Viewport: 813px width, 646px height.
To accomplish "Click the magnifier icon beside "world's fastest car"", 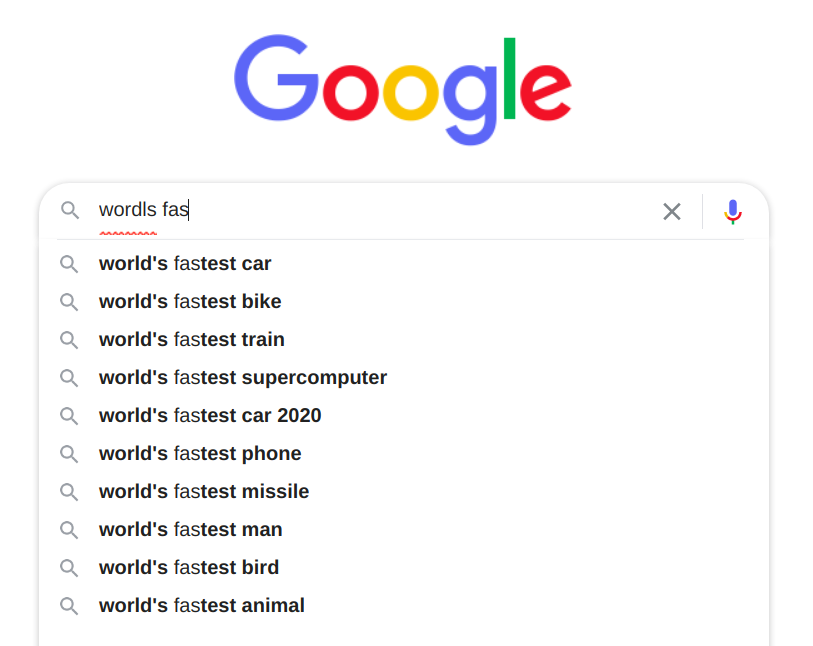I will tap(69, 264).
